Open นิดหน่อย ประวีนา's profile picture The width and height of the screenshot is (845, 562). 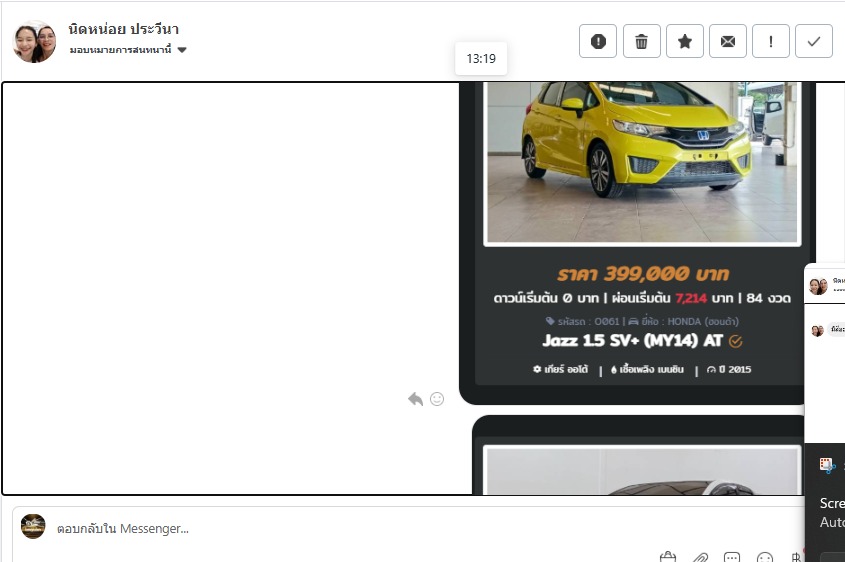coord(34,42)
